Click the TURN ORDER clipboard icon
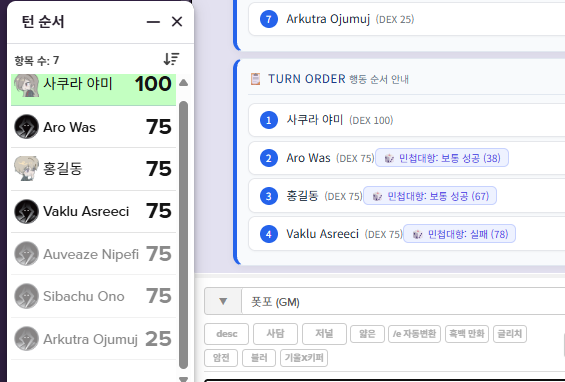 255,79
